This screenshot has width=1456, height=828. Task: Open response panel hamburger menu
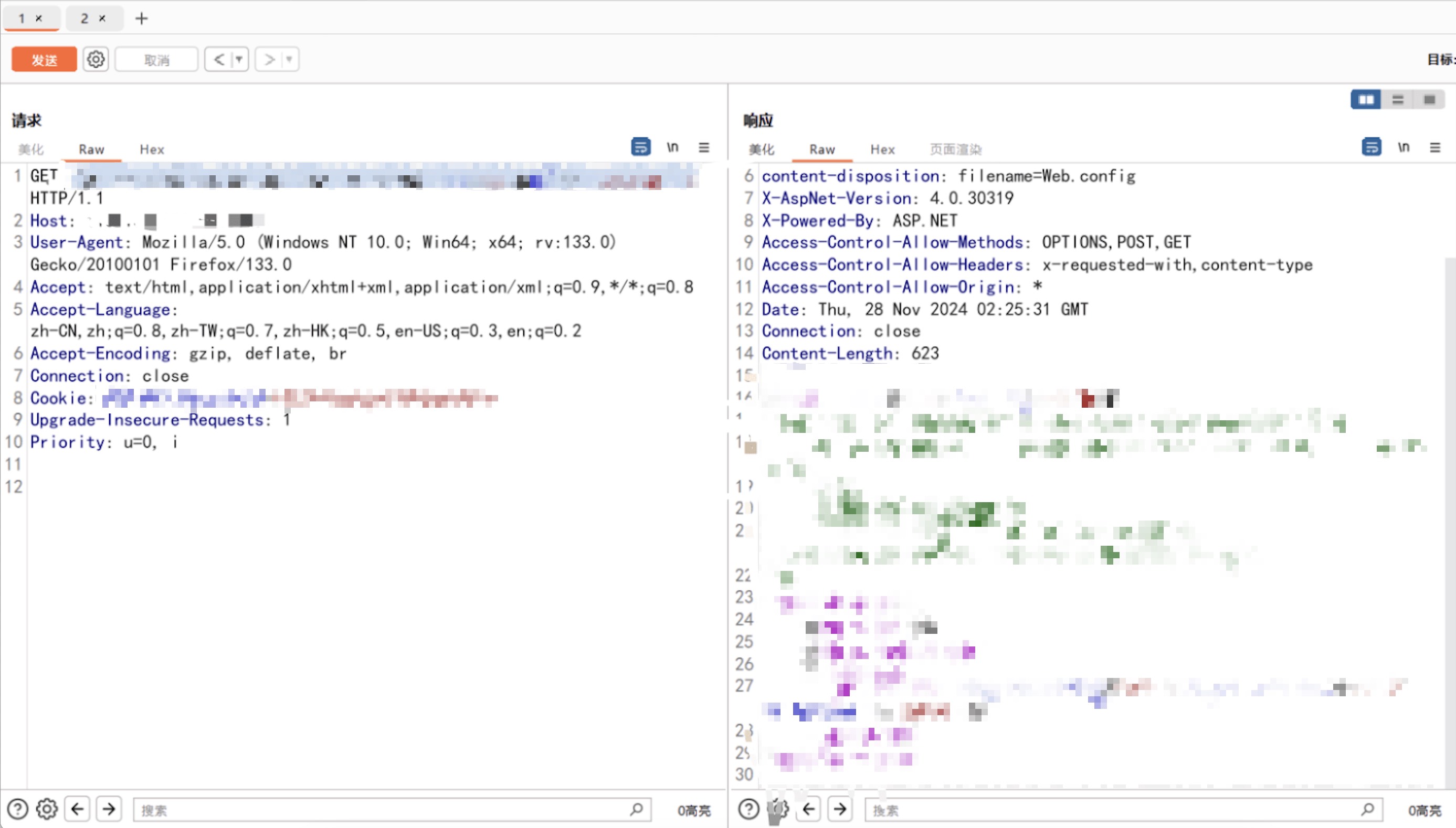(1435, 147)
